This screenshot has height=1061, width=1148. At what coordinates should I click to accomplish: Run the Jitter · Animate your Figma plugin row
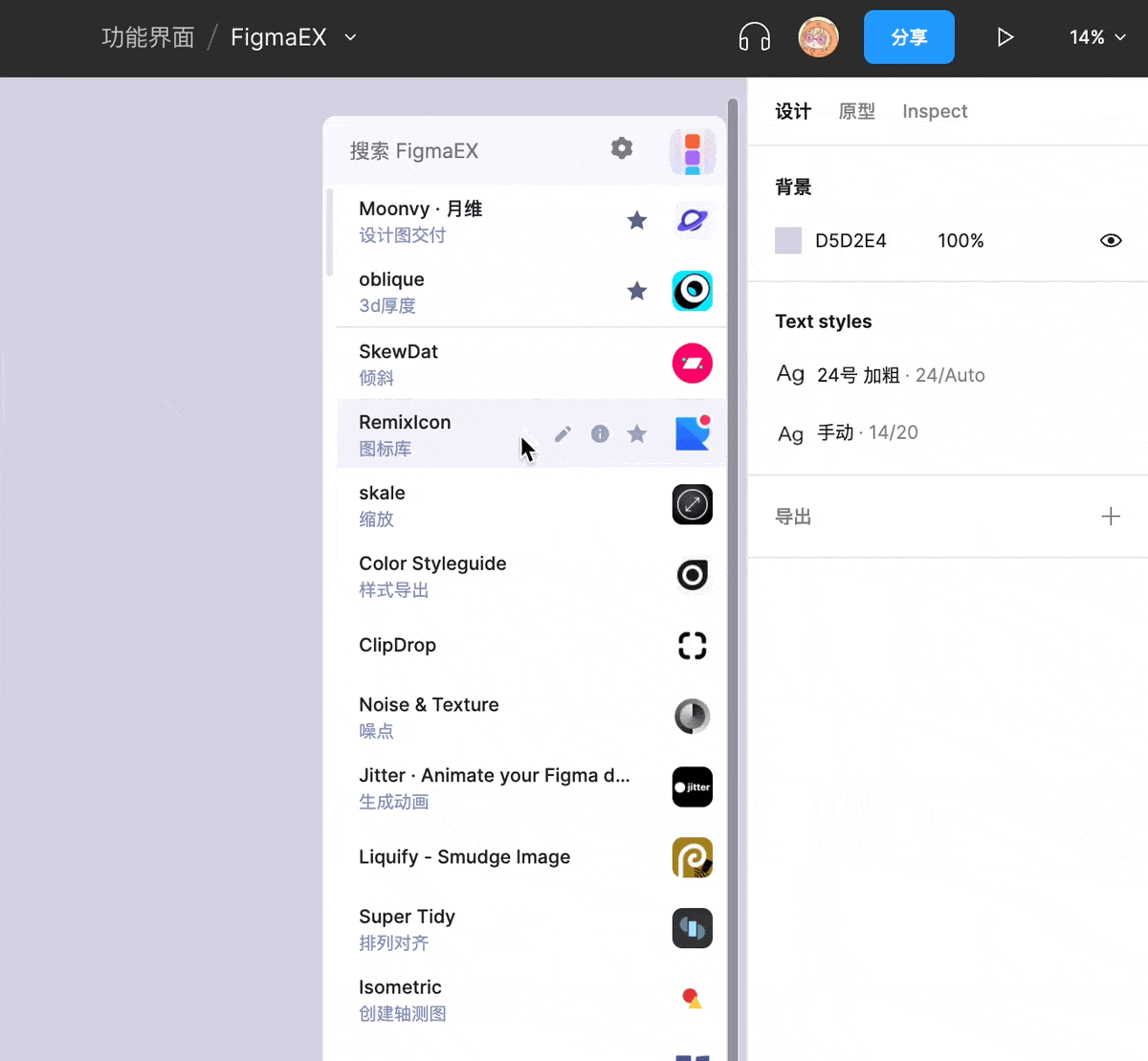(x=531, y=787)
